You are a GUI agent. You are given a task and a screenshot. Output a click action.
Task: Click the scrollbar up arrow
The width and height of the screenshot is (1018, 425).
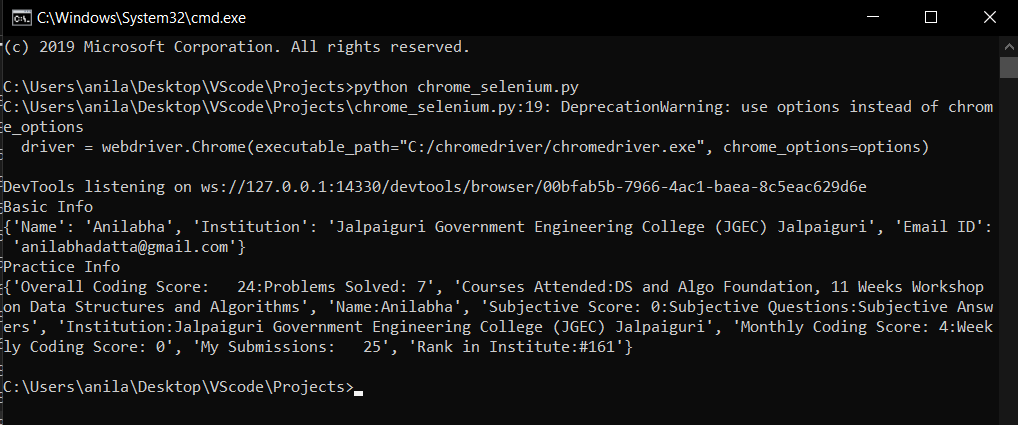tap(1009, 45)
